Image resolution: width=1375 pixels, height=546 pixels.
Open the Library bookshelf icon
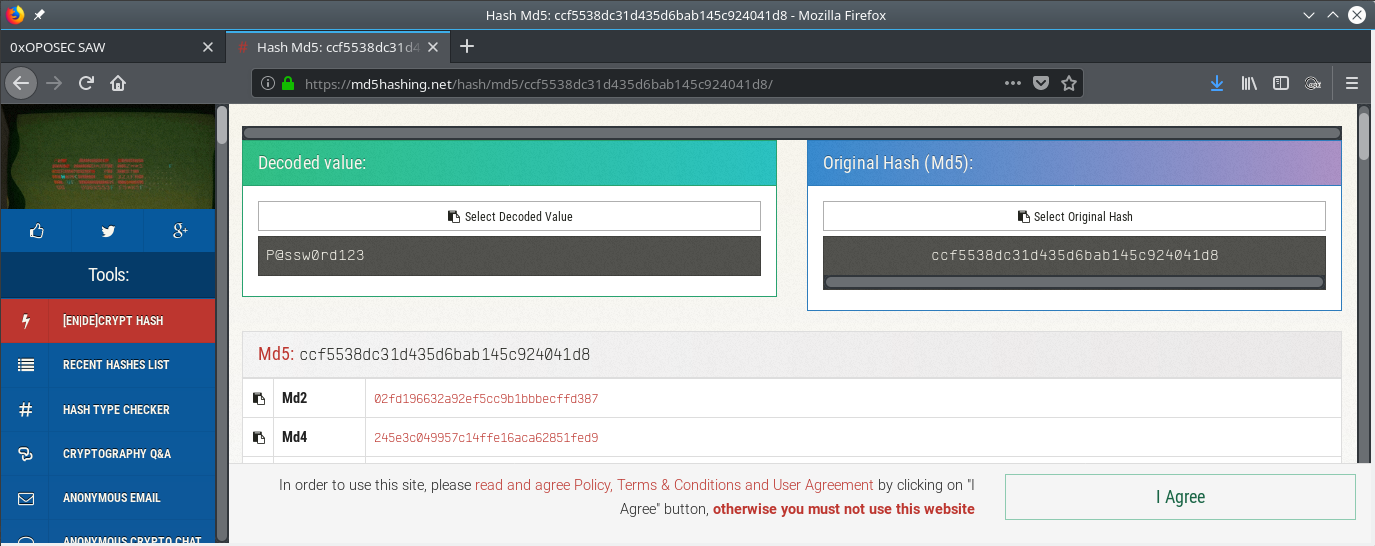coord(1249,84)
